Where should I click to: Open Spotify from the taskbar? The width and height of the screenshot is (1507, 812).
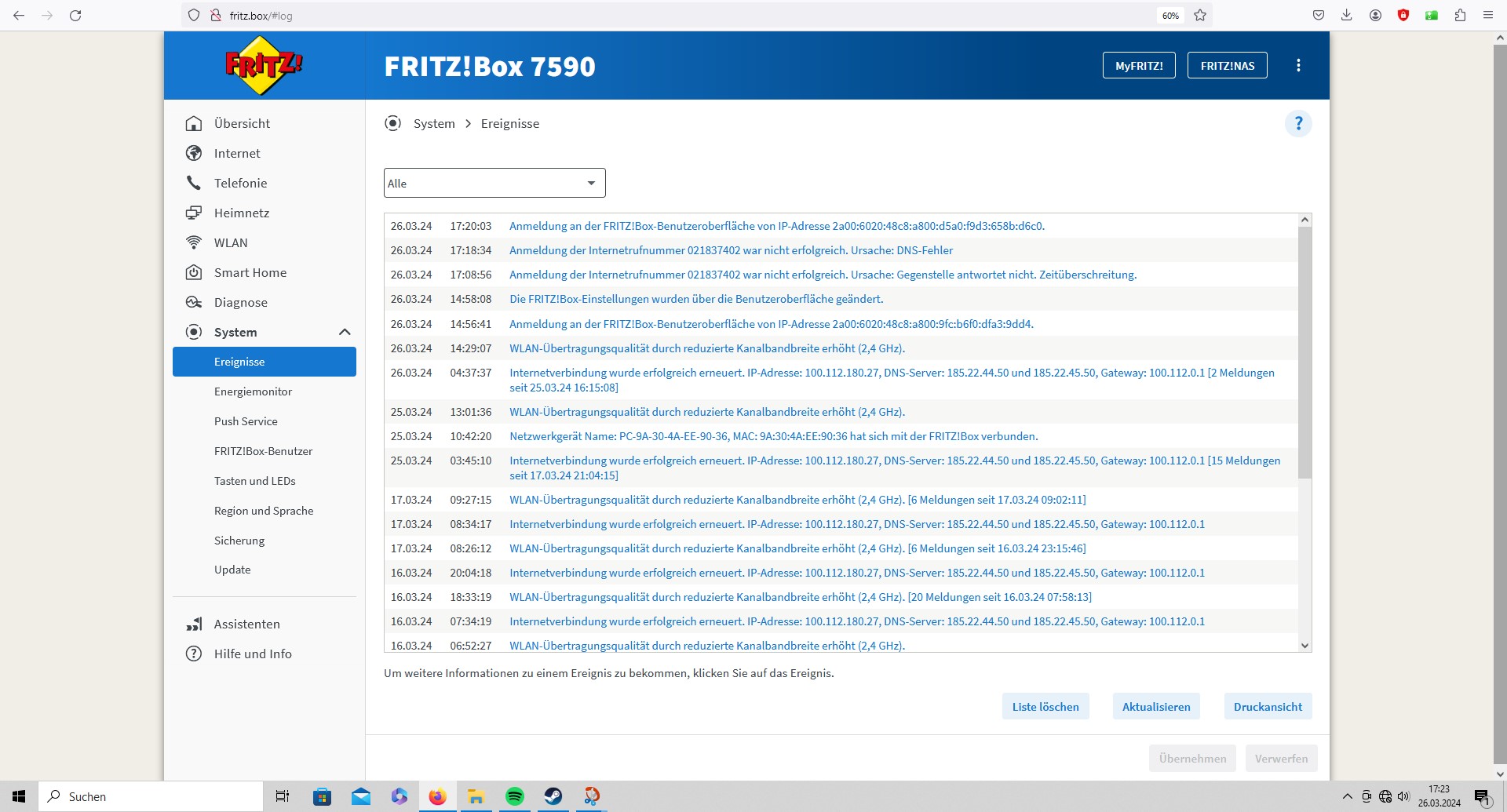[515, 796]
